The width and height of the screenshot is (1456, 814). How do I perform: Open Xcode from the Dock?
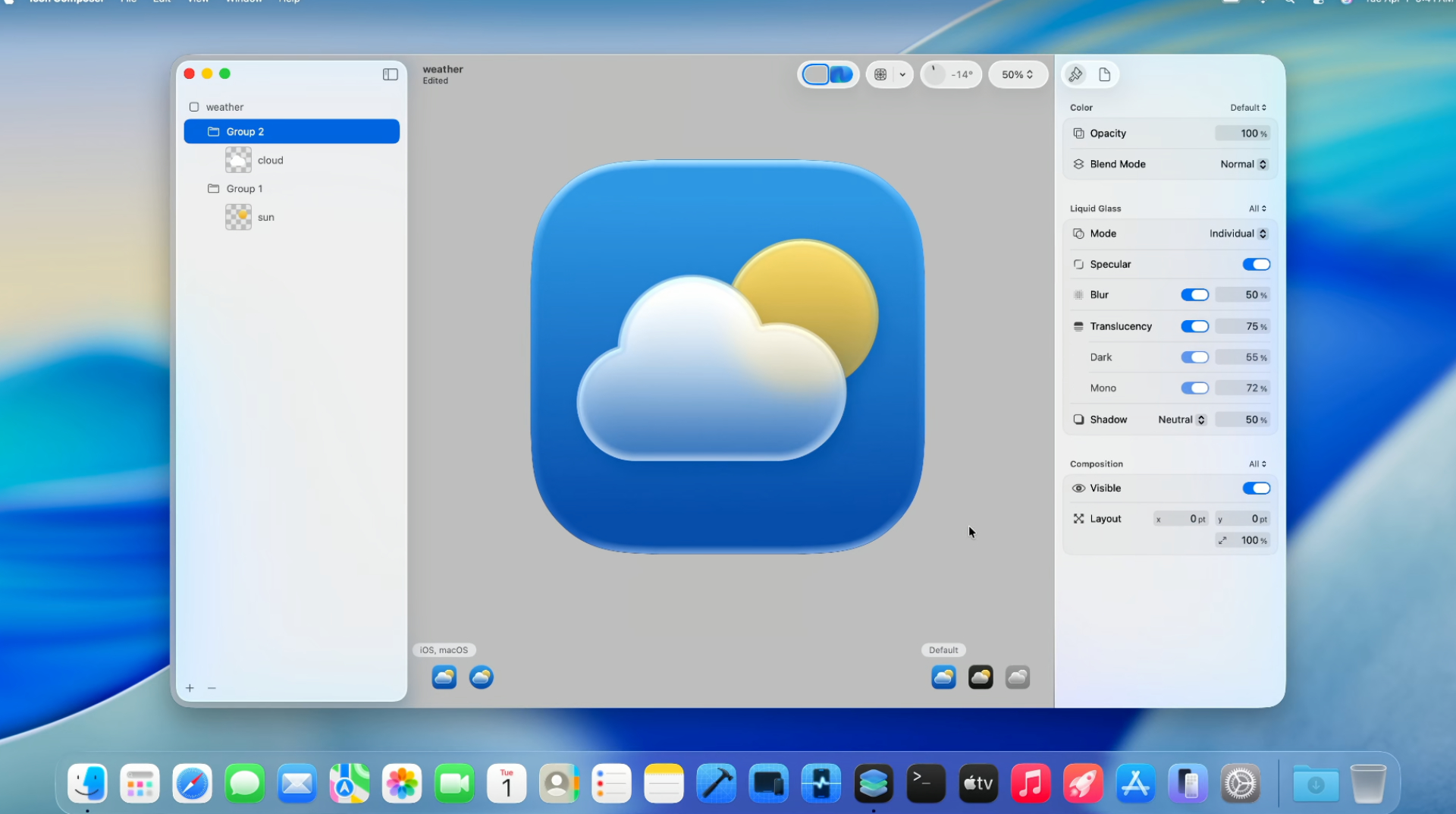(x=716, y=784)
